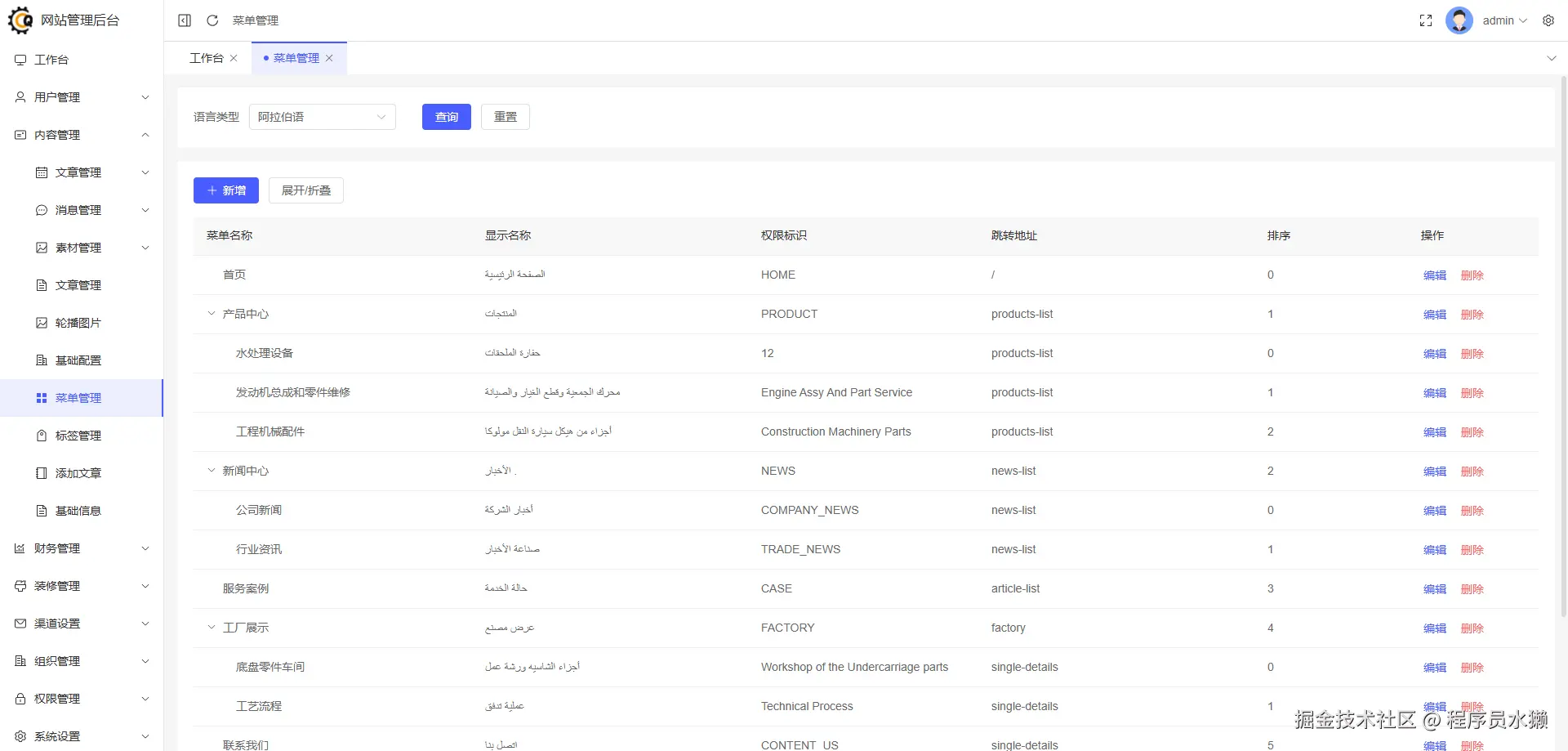Click the admin user avatar

point(1459,20)
